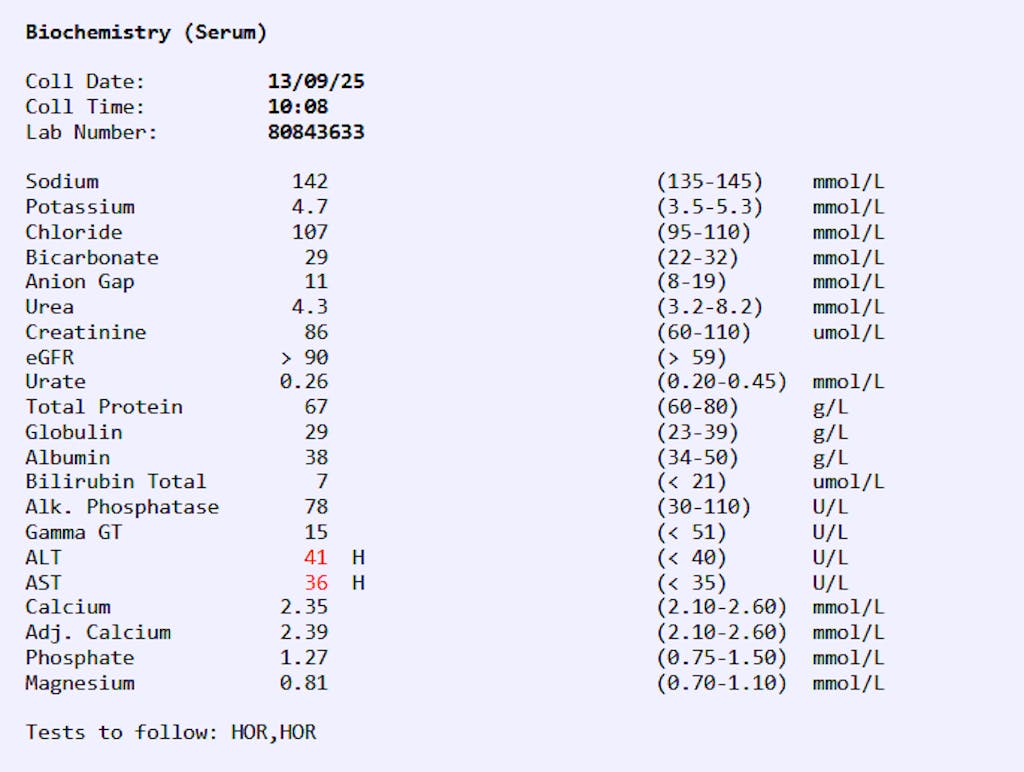
Task: Select lab number 80843633
Action: coord(316,132)
